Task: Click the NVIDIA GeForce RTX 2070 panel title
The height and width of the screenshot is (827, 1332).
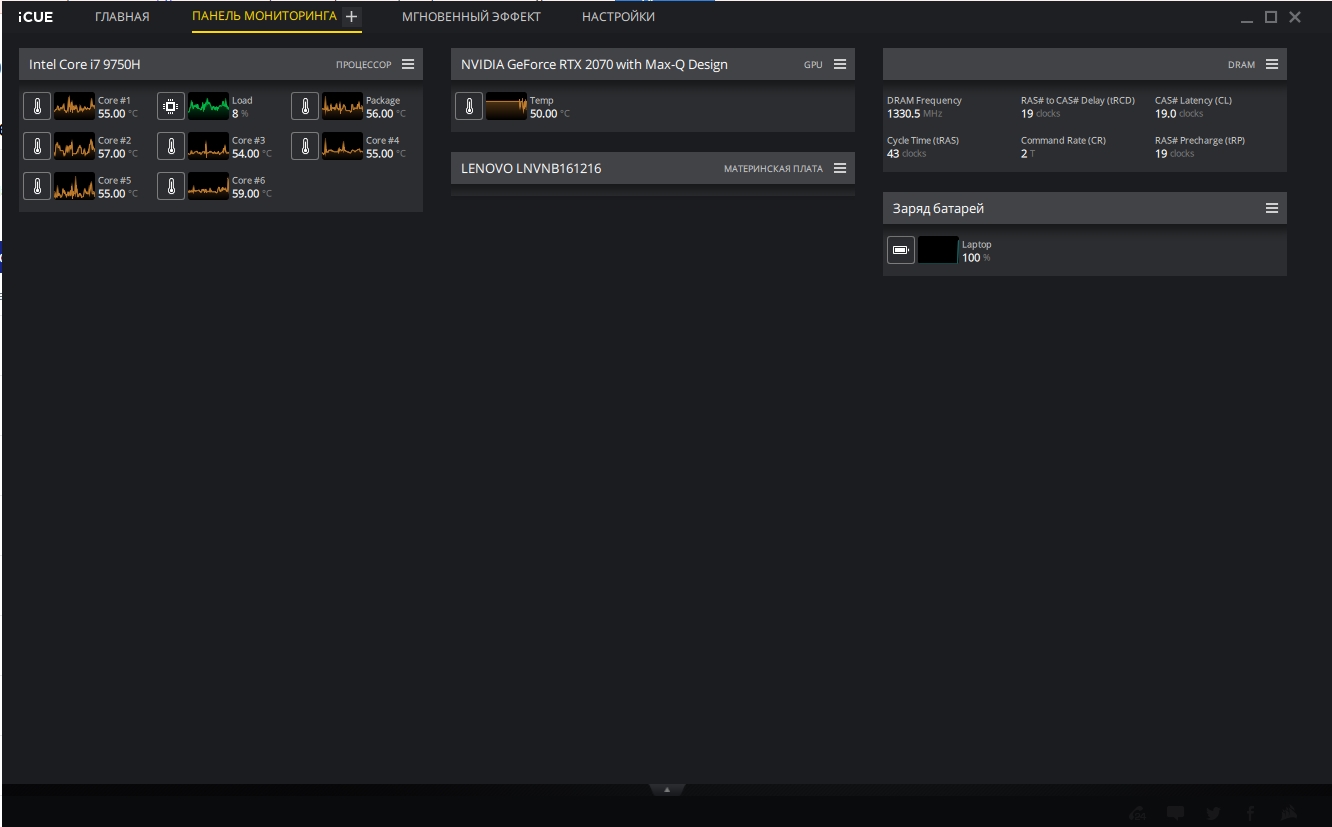Action: pos(594,64)
